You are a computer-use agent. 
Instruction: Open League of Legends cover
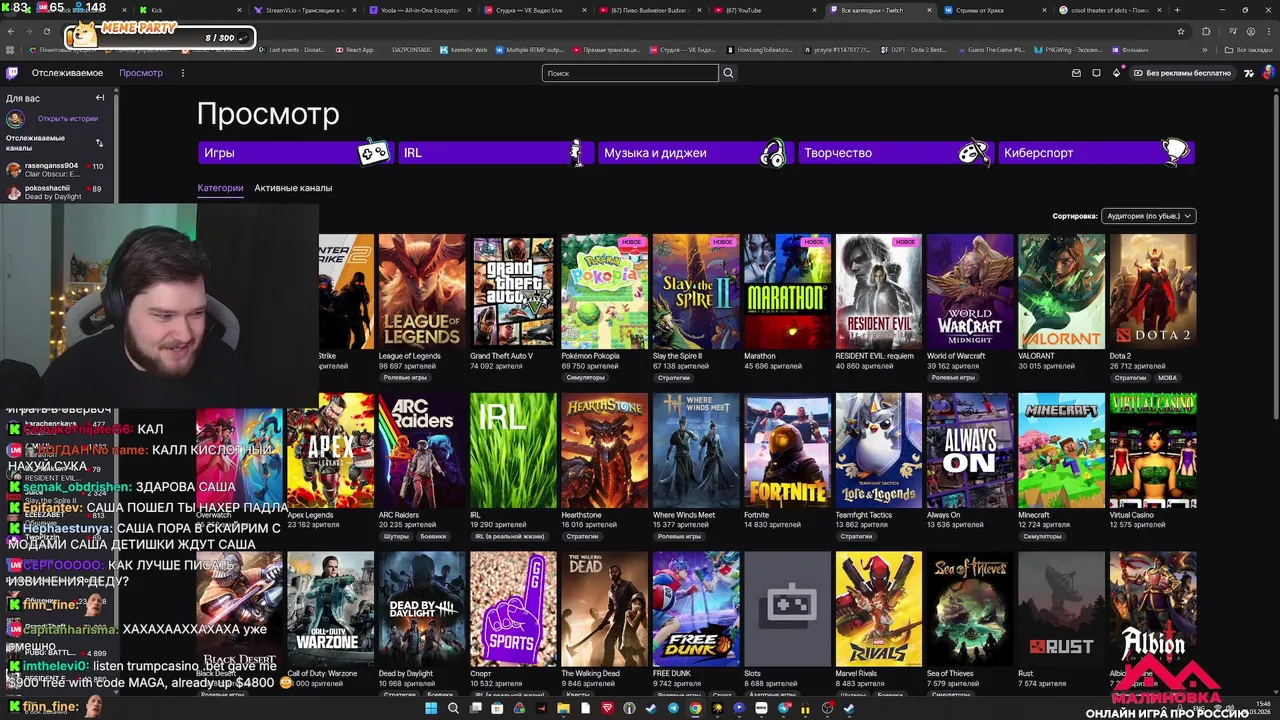[x=422, y=292]
